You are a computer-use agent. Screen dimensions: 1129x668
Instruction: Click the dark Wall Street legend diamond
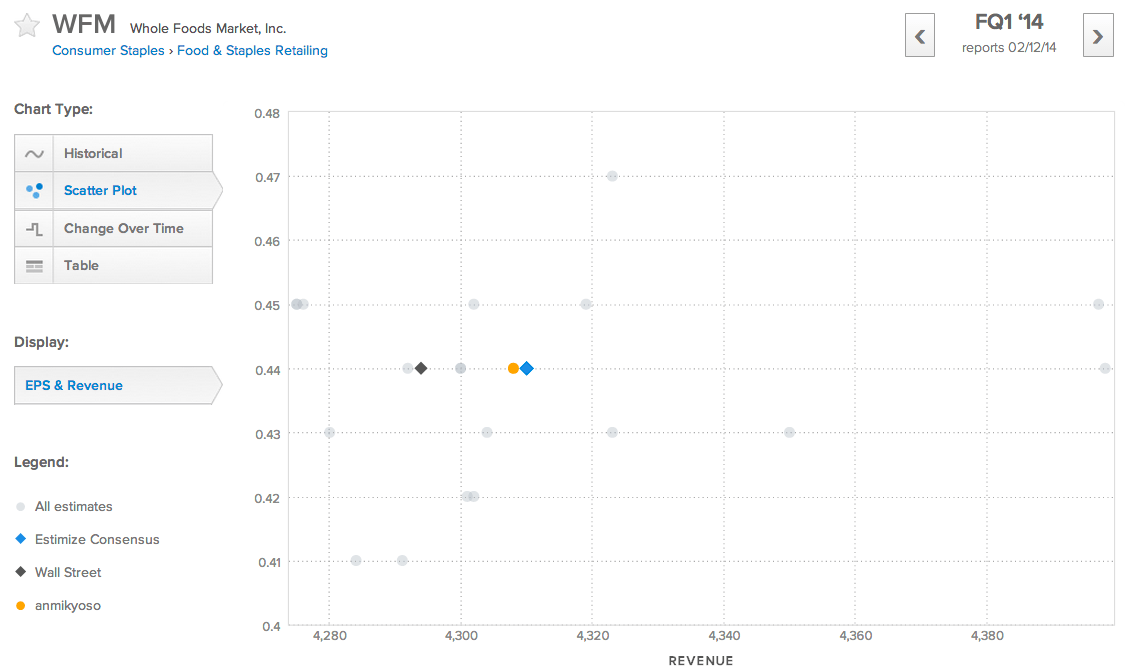click(x=20, y=572)
